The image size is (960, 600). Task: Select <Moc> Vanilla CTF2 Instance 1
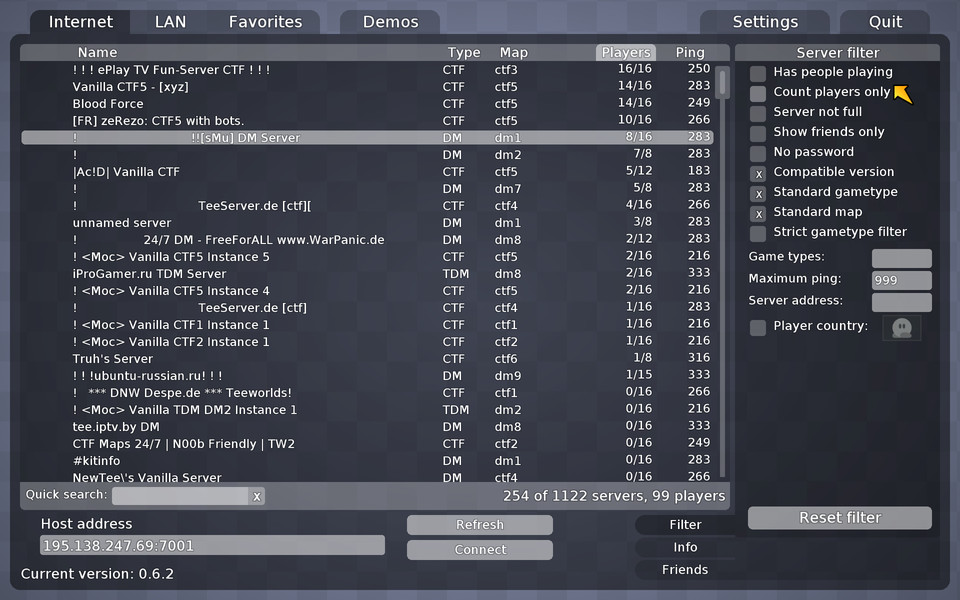click(367, 342)
